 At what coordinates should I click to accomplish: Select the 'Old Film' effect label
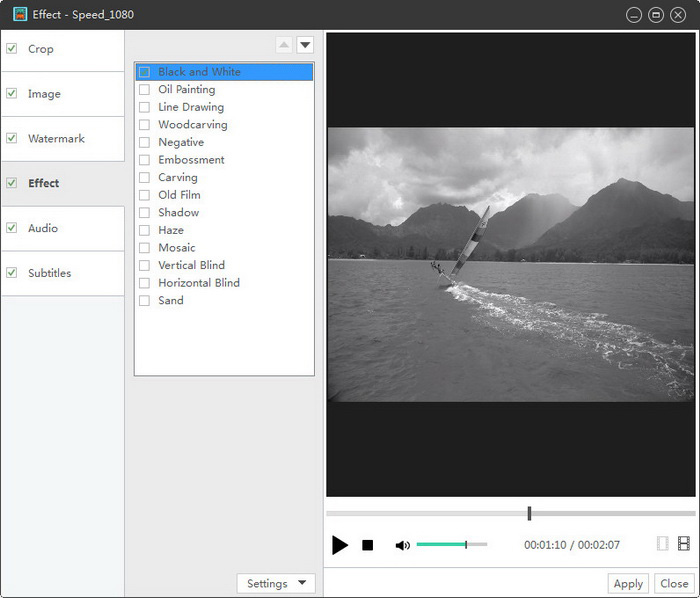(x=179, y=195)
